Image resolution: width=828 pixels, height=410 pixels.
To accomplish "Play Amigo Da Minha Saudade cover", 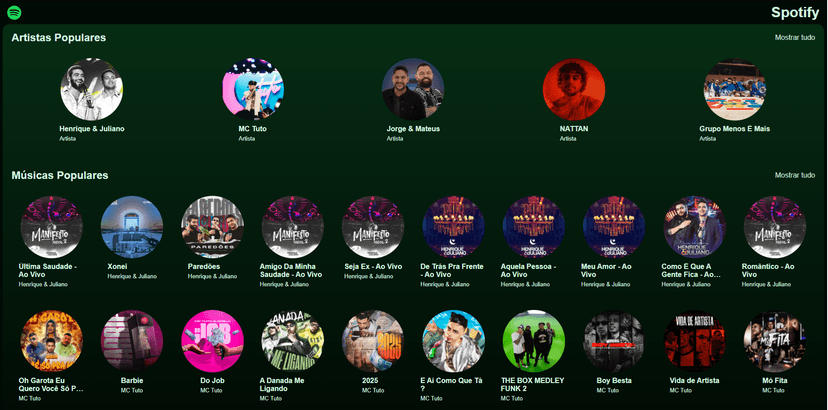I will (x=293, y=227).
